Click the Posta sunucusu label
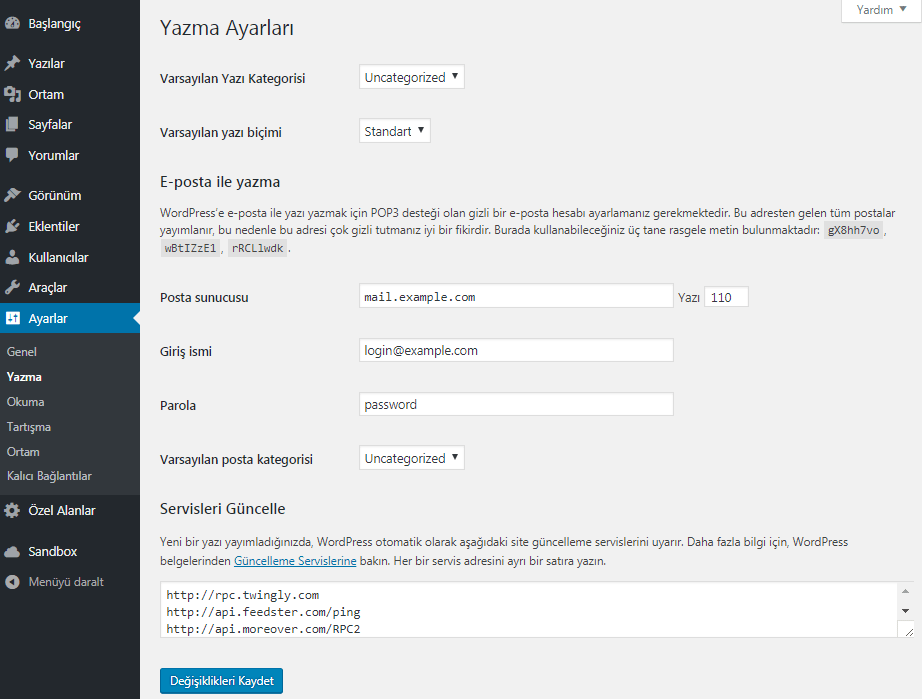 click(204, 297)
